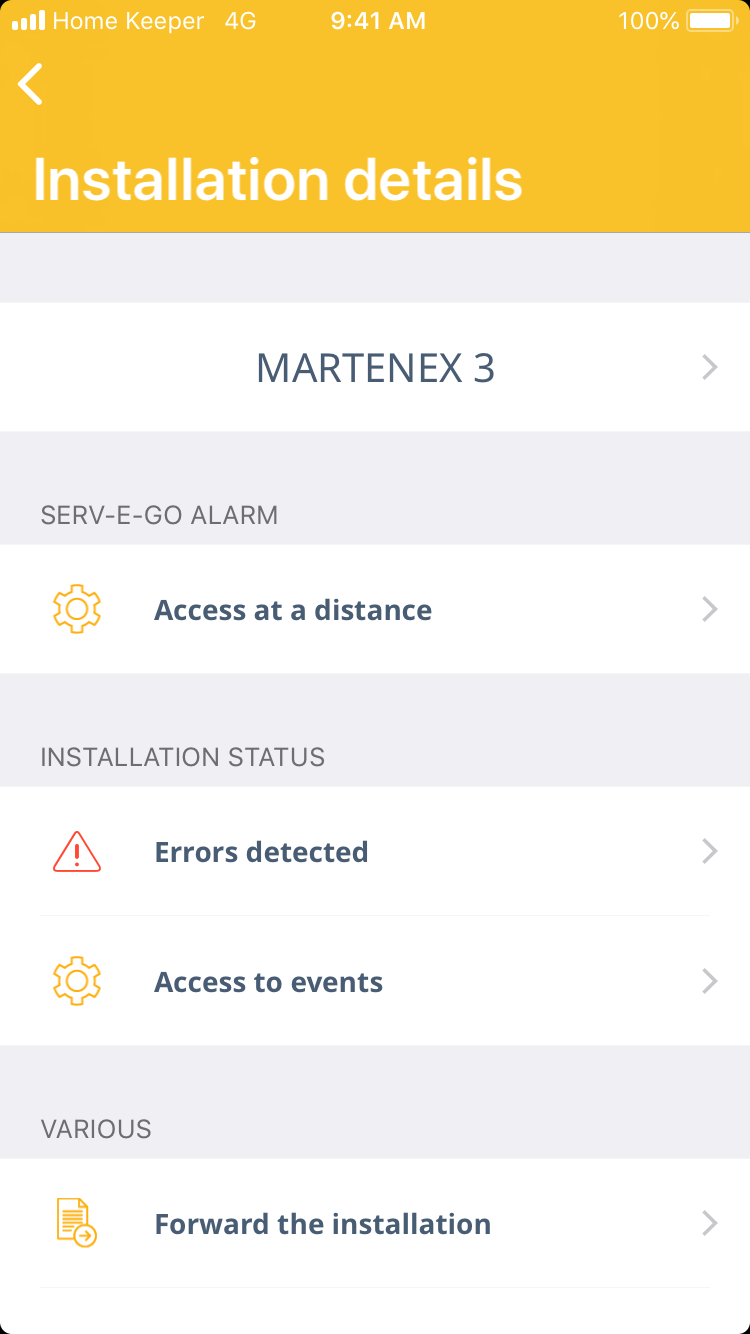Open Access to events

(268, 982)
